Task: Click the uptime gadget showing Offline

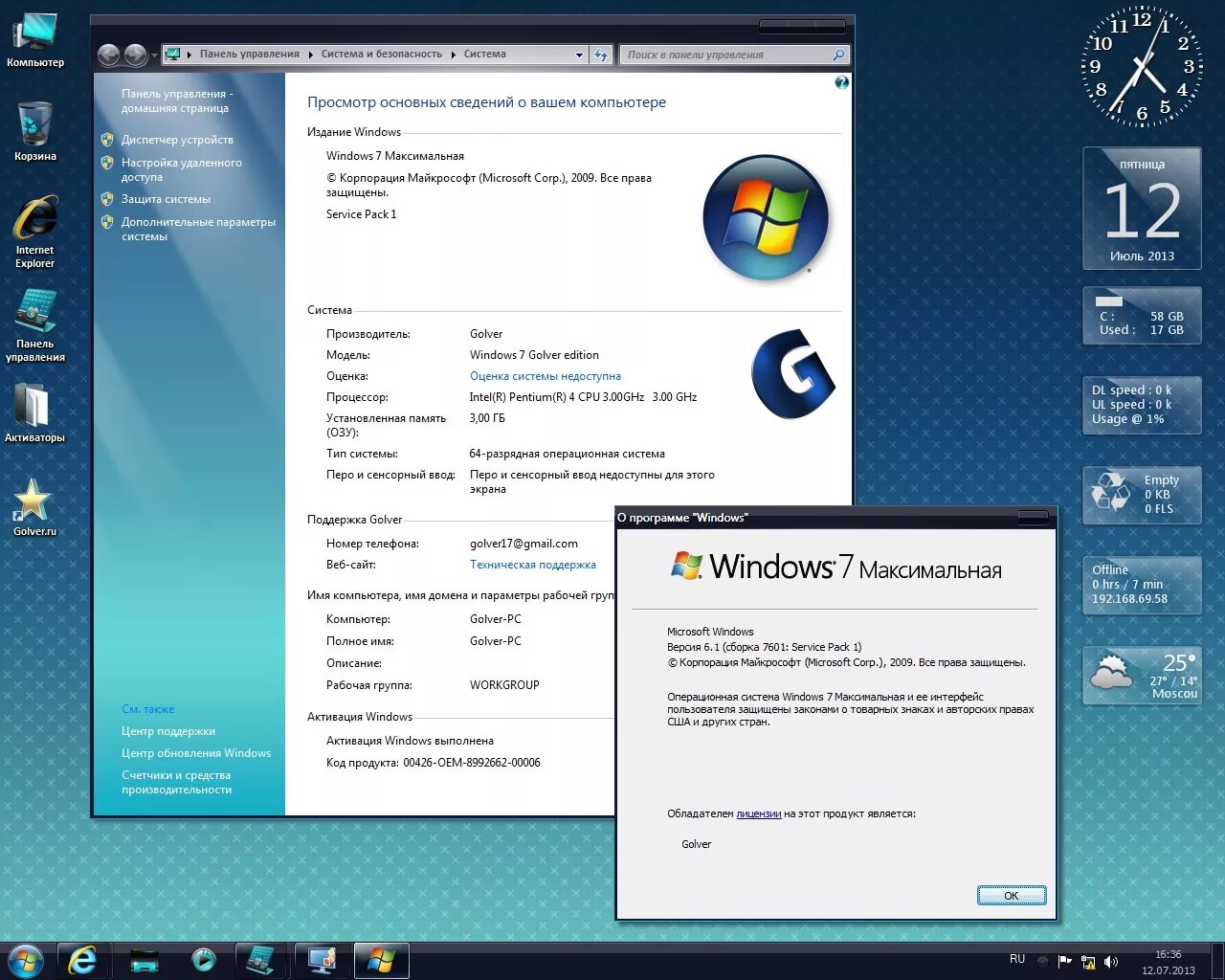Action: pyautogui.click(x=1142, y=585)
